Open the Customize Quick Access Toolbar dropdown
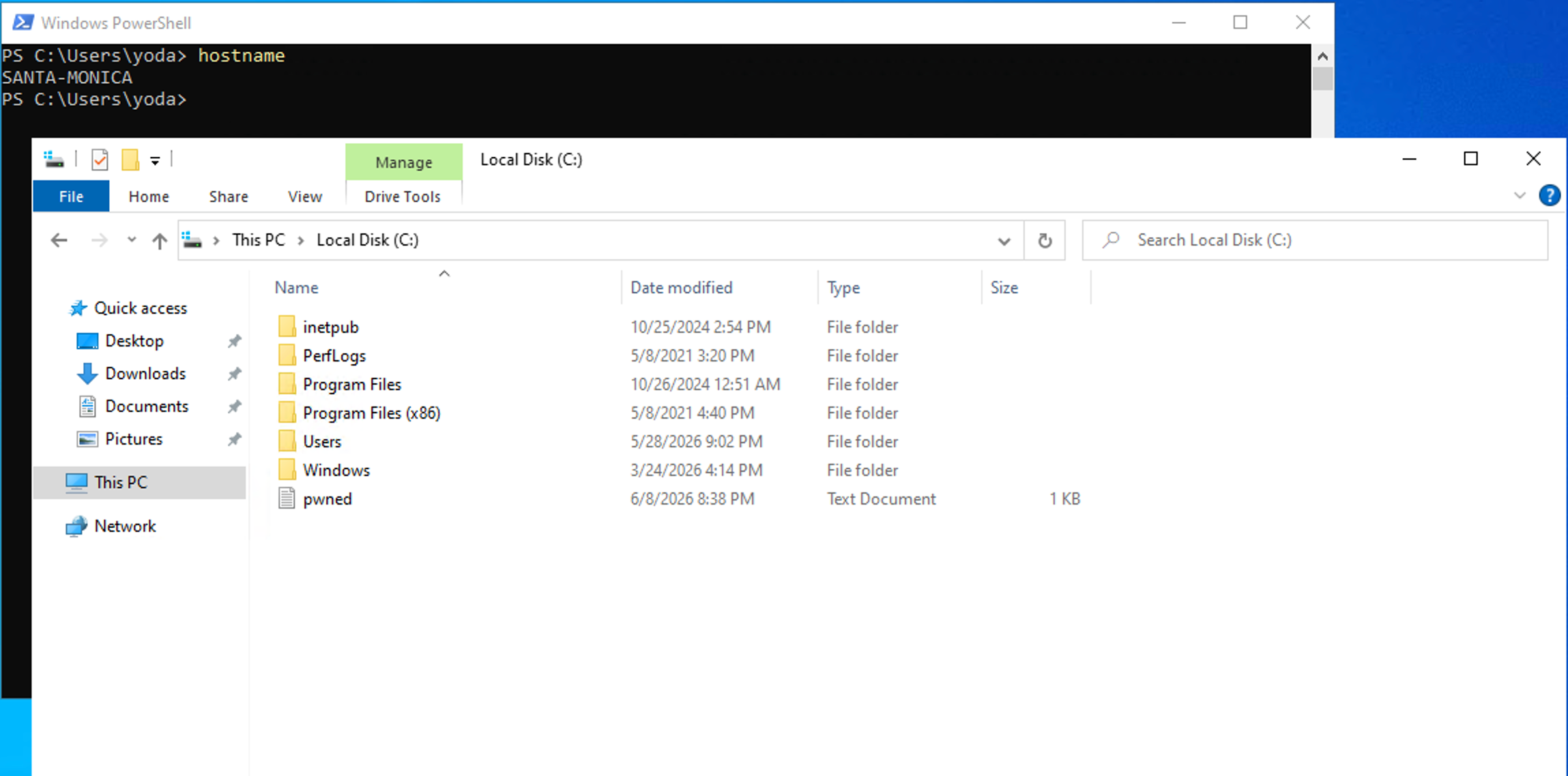This screenshot has width=1568, height=776. click(156, 161)
